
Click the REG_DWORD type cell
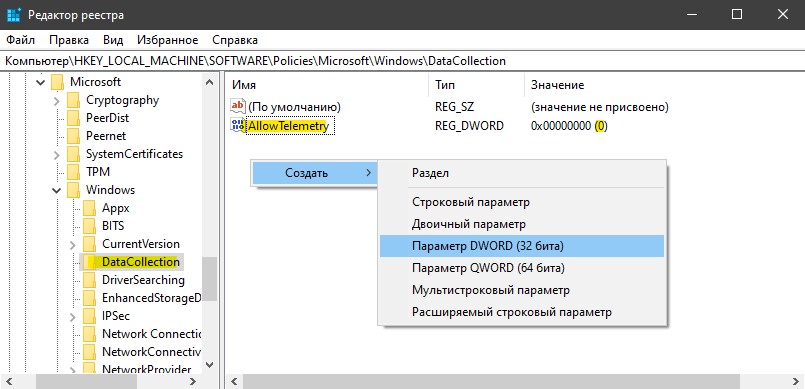click(x=469, y=126)
